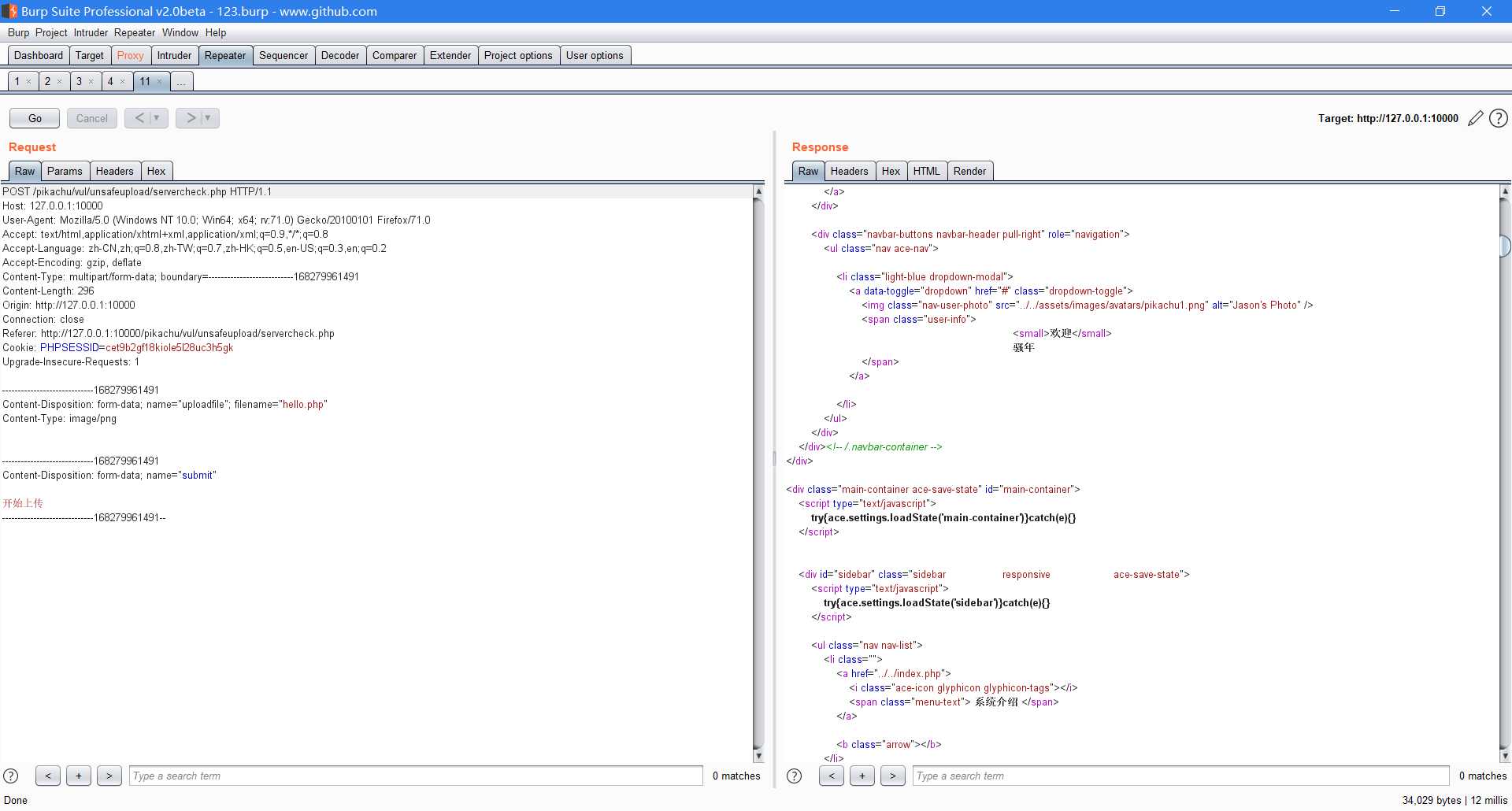
Task: Click the Go button to send the request
Action: click(35, 118)
